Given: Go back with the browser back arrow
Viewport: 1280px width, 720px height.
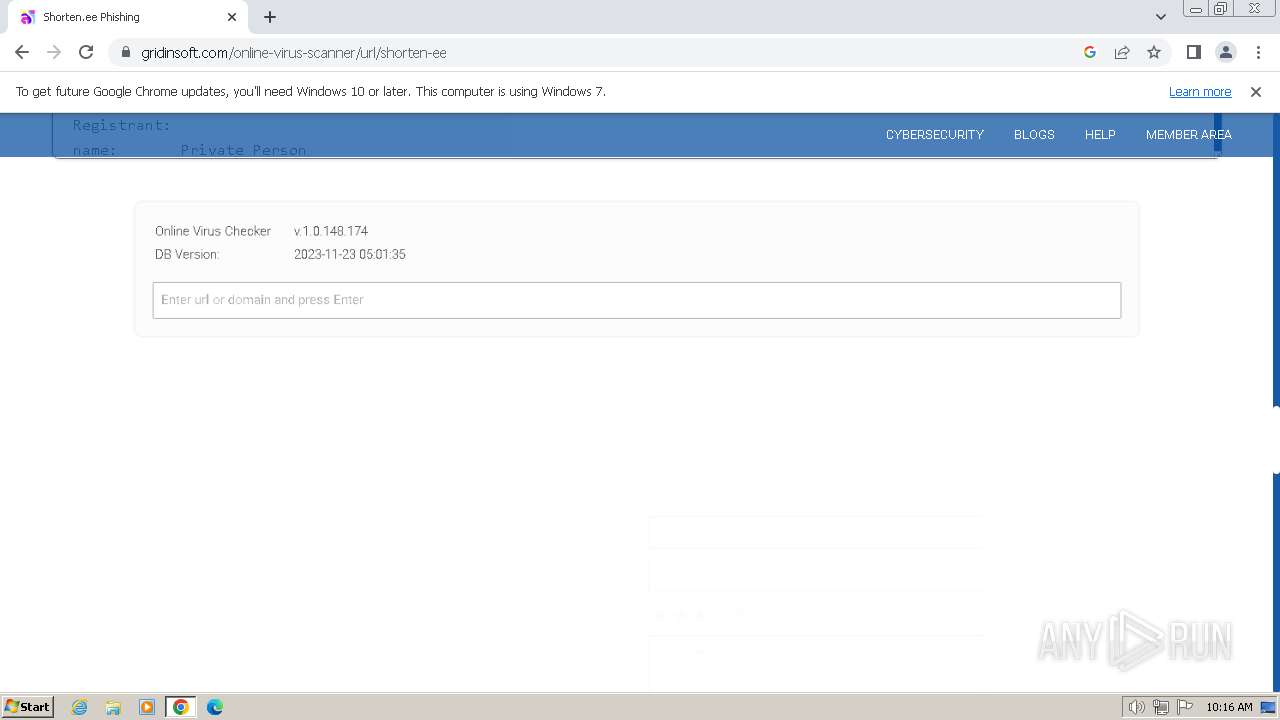Looking at the screenshot, I should tap(22, 52).
